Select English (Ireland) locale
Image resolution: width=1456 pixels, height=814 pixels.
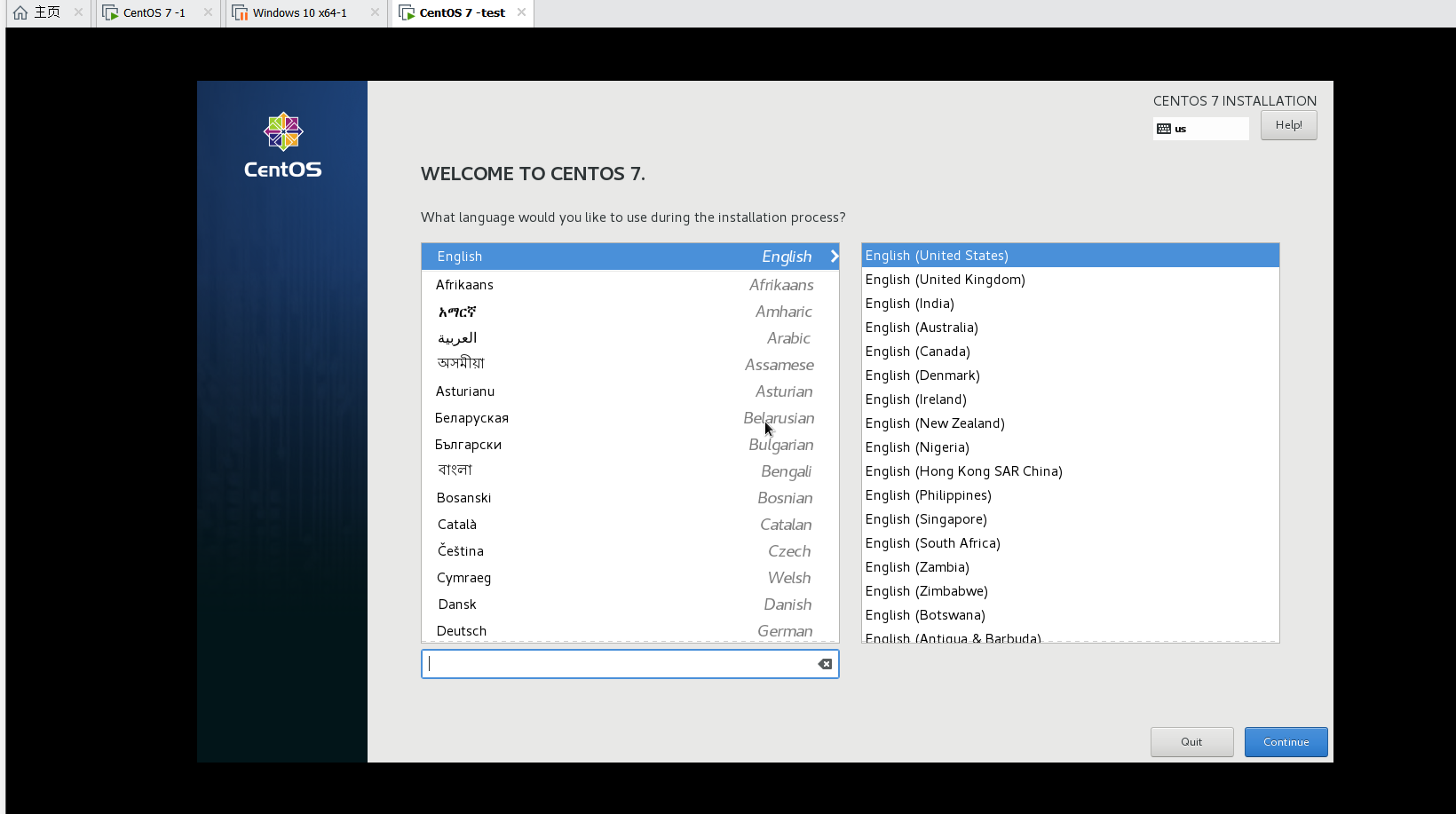tap(1070, 399)
